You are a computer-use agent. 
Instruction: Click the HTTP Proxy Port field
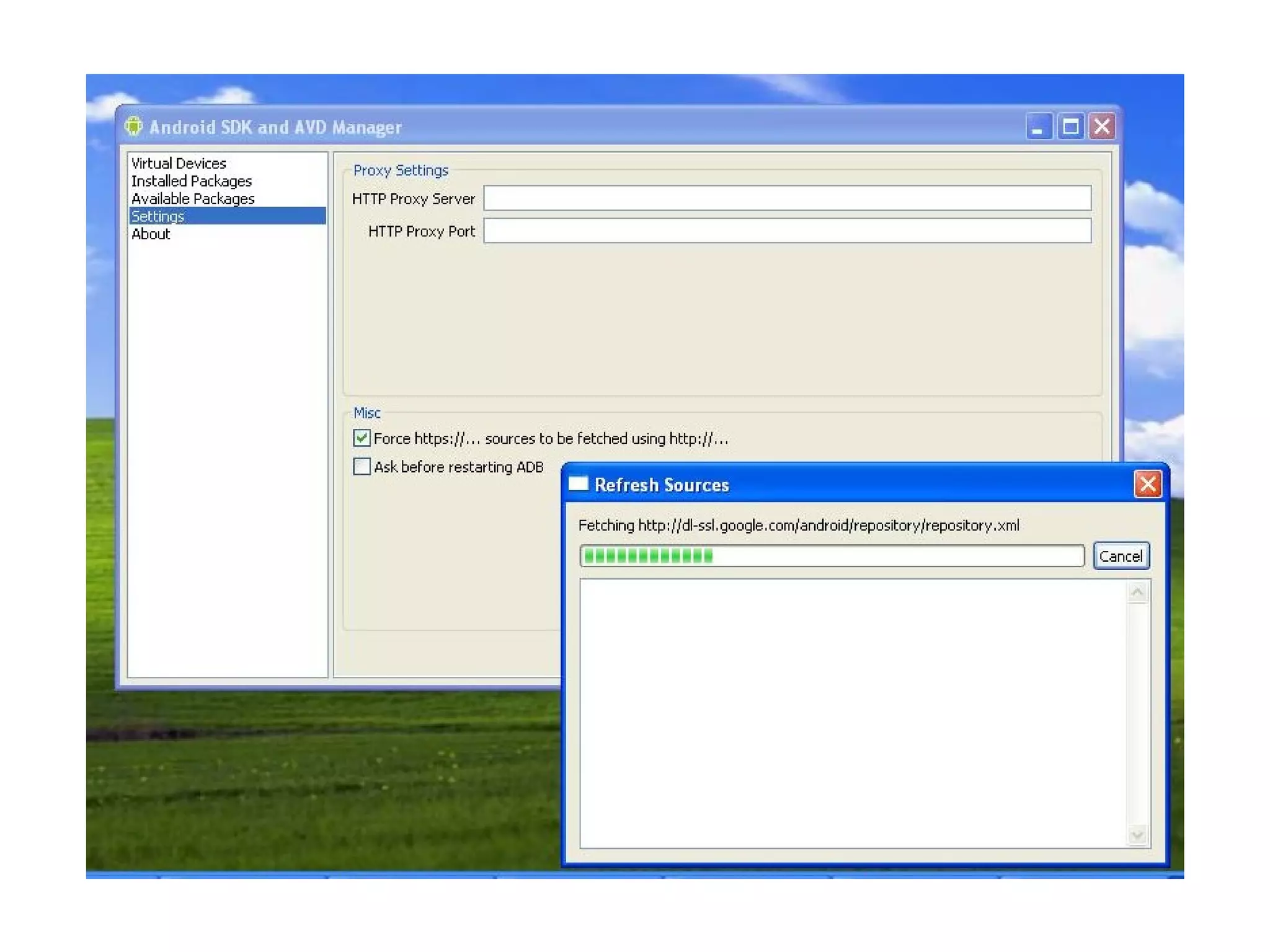click(786, 231)
